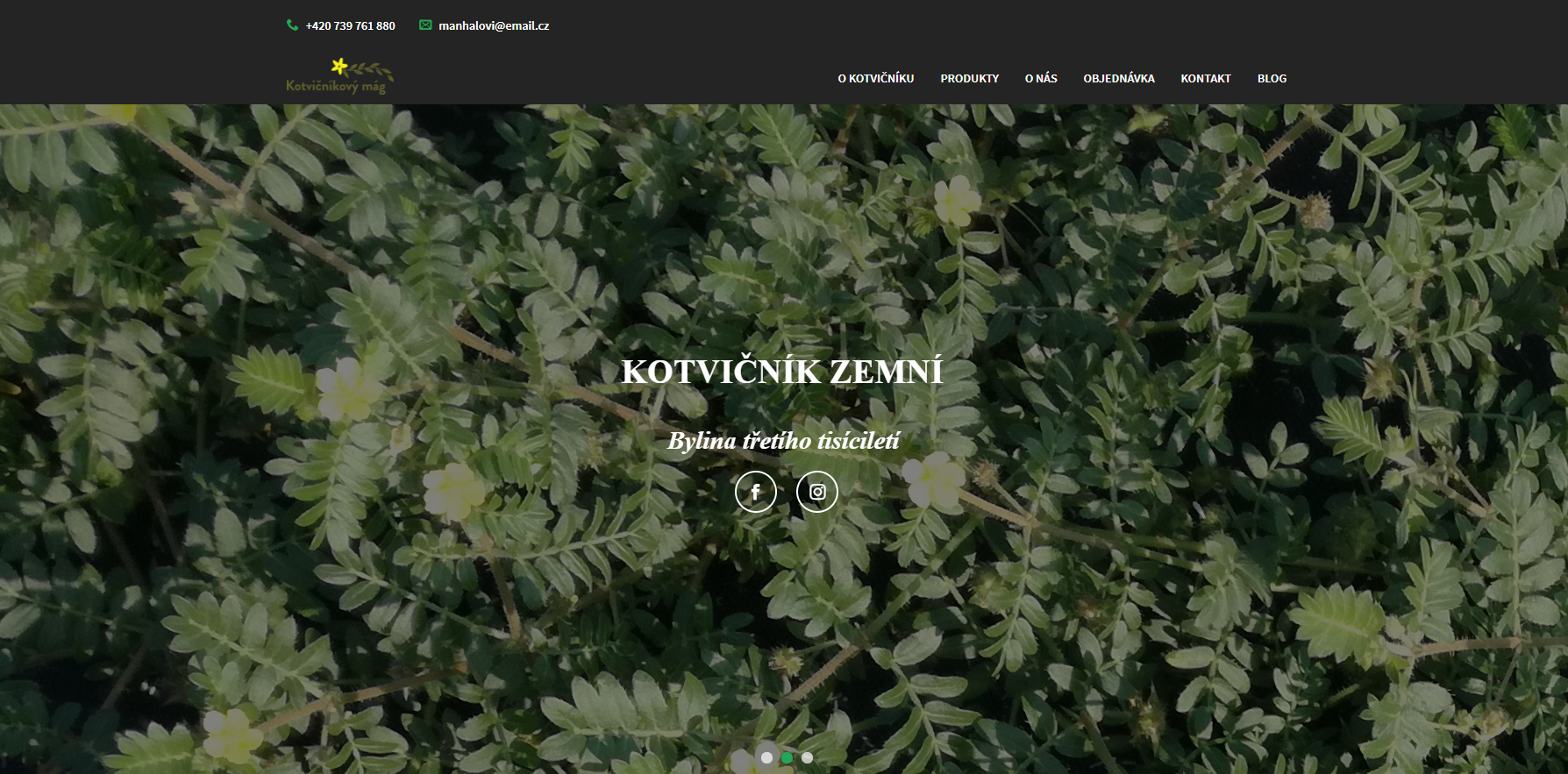Navigate to OBJEDNÁVKA
Screen dimensions: 1568x774
click(x=1119, y=79)
